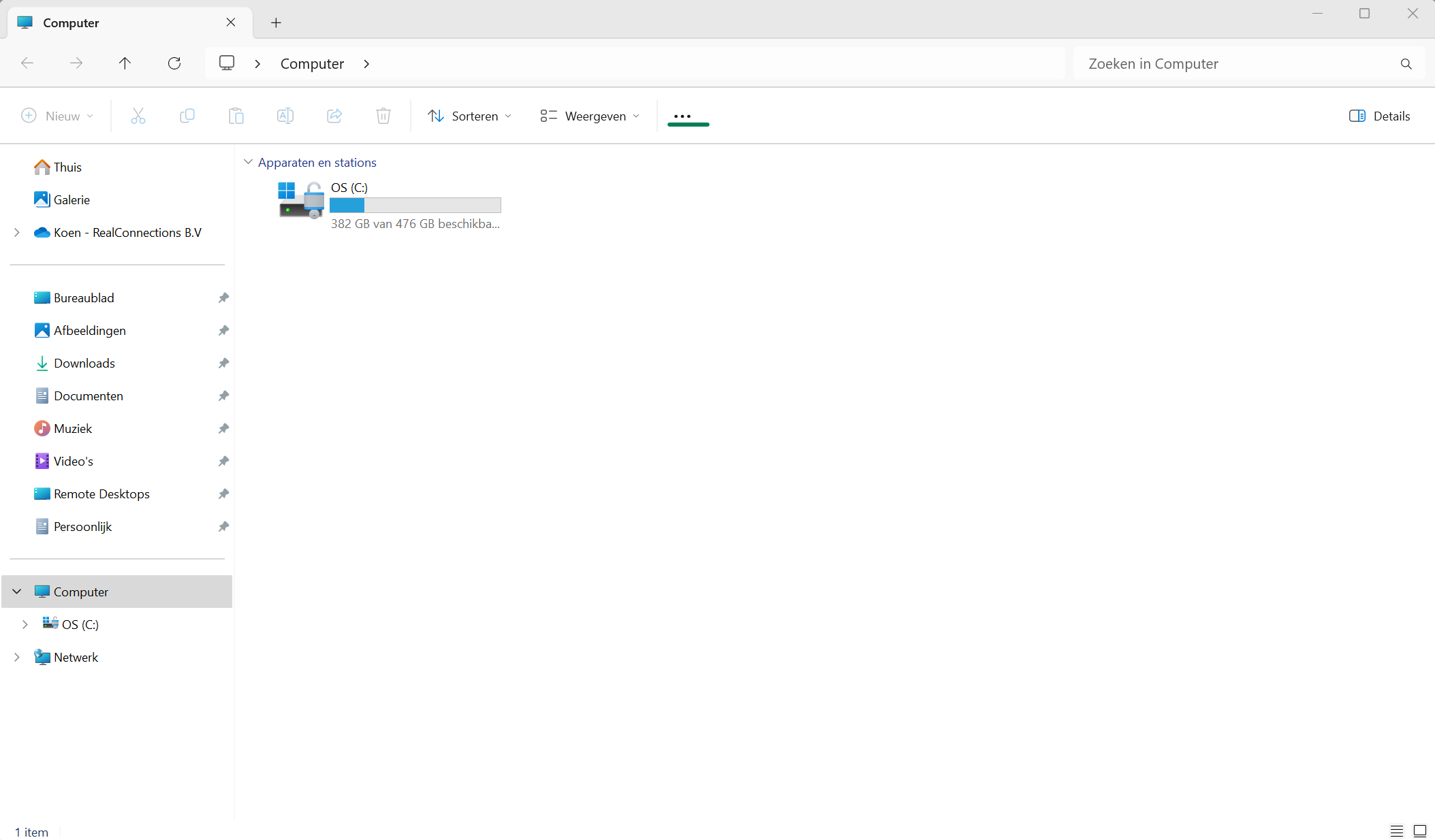Go back with the left arrow
Viewport: 1435px width, 840px height.
[x=27, y=63]
